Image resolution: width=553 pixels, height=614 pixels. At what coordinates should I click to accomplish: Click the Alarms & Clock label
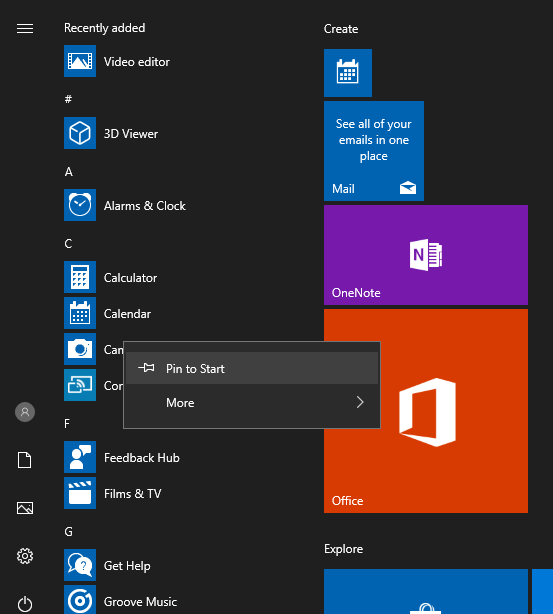(145, 206)
